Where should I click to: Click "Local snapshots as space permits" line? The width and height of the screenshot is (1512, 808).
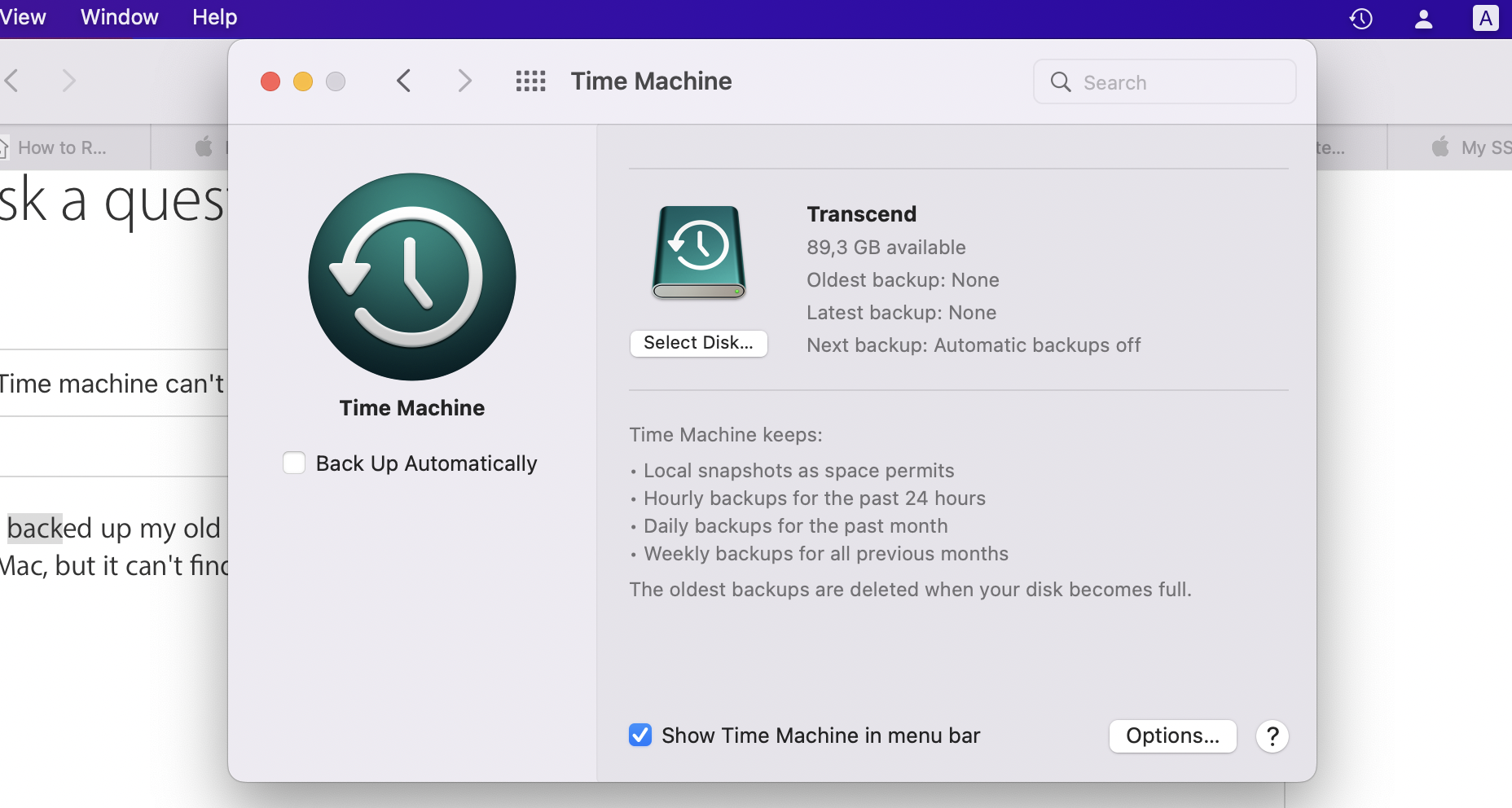point(799,471)
